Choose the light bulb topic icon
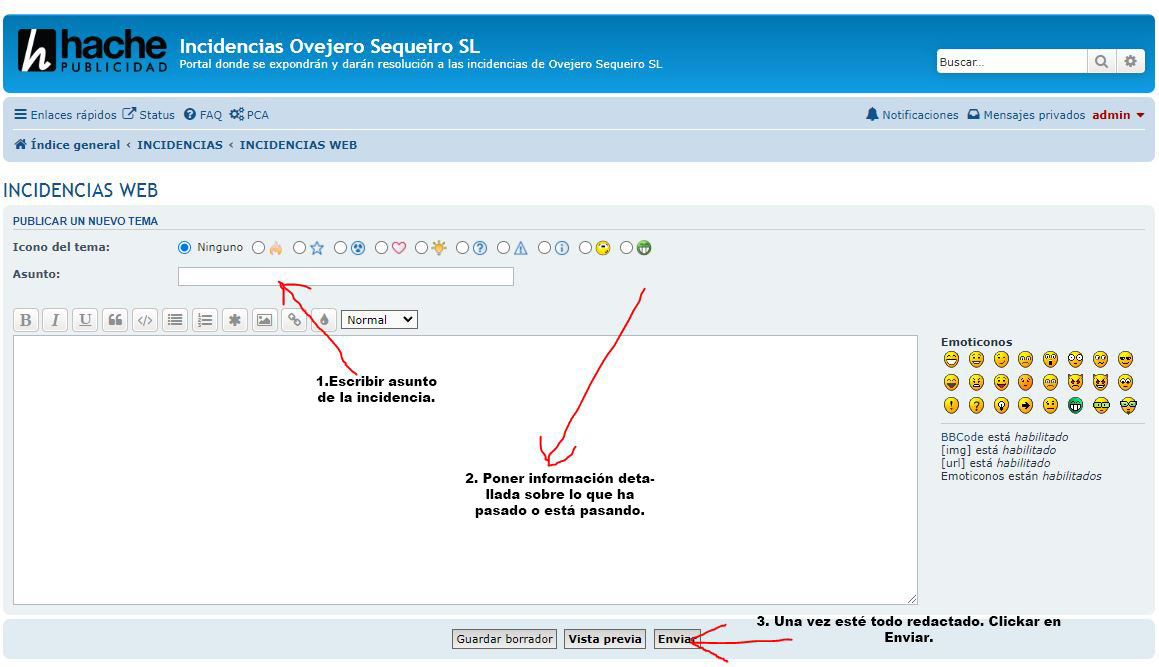The image size is (1159, 667). [x=421, y=248]
